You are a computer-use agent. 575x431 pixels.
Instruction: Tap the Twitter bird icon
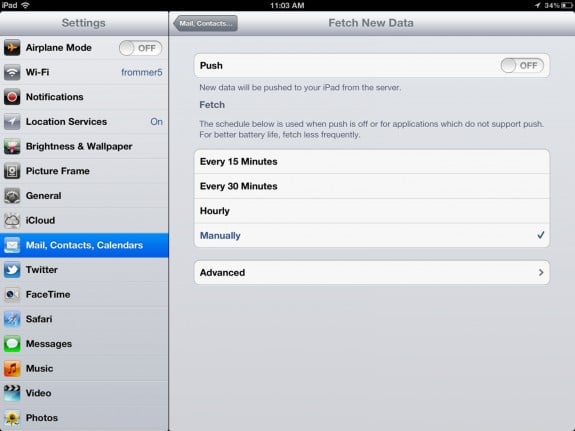(12, 270)
